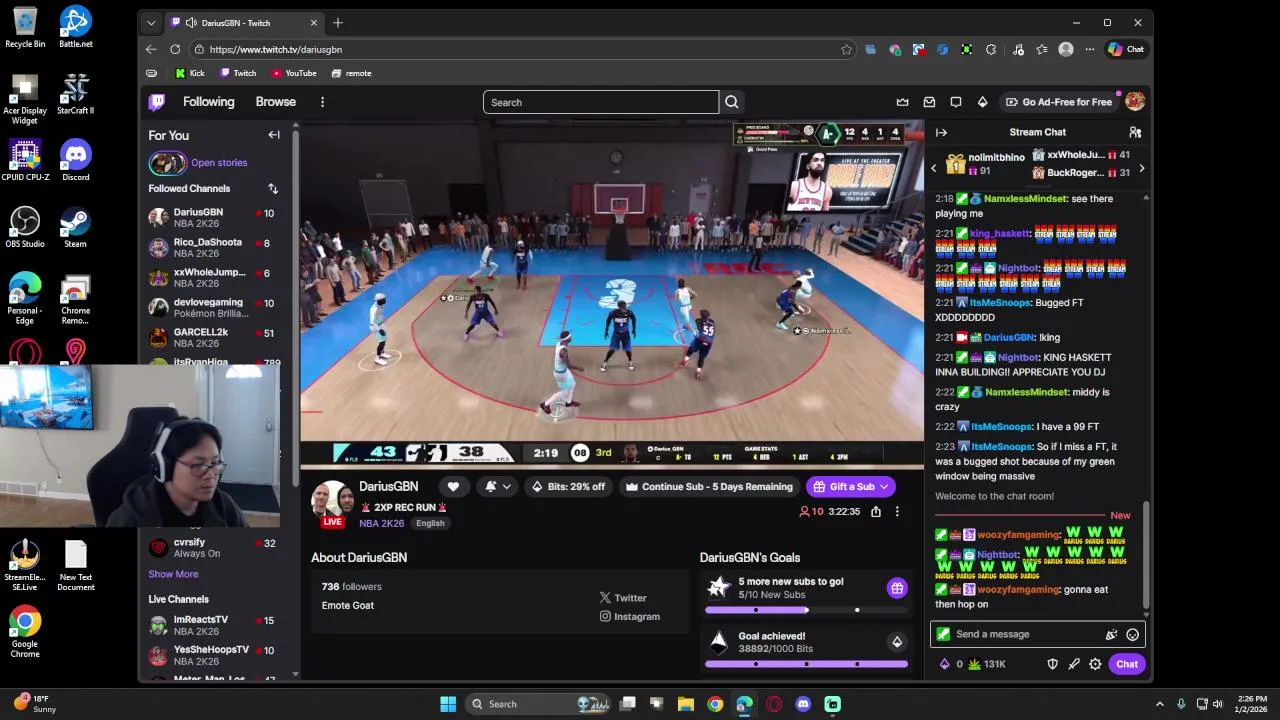
Task: Open chat settings gear
Action: click(1095, 664)
